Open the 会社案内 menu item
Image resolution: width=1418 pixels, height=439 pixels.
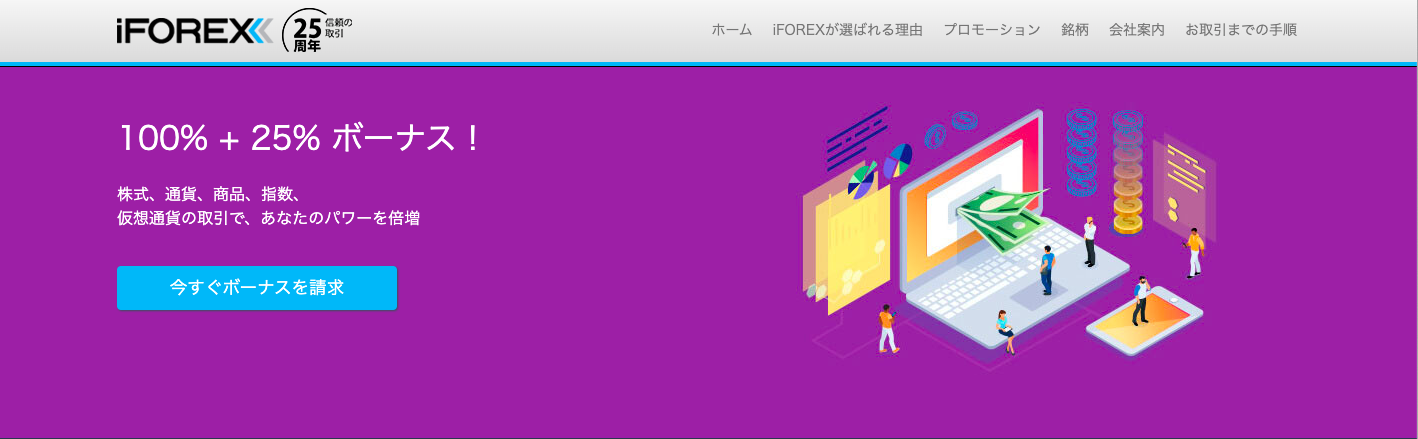[x=1136, y=30]
